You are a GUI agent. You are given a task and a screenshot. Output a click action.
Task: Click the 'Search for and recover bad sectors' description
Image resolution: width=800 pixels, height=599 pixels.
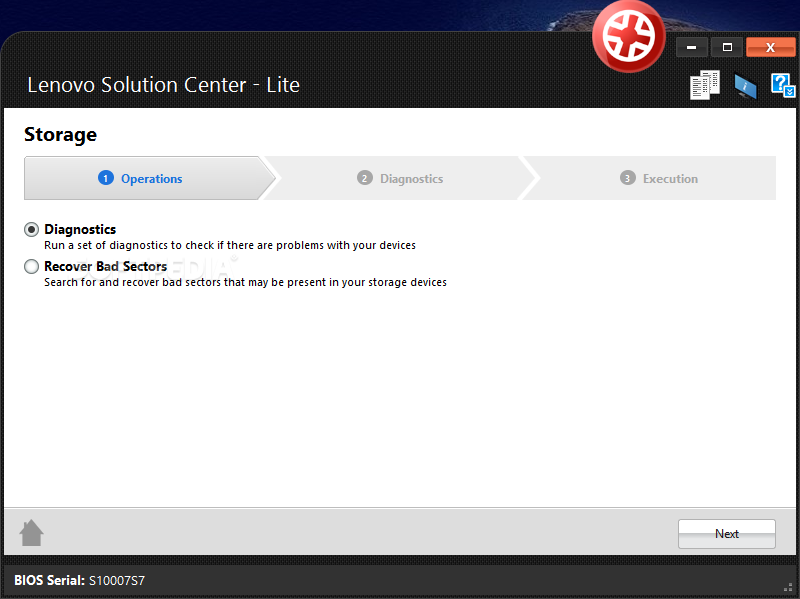point(245,282)
